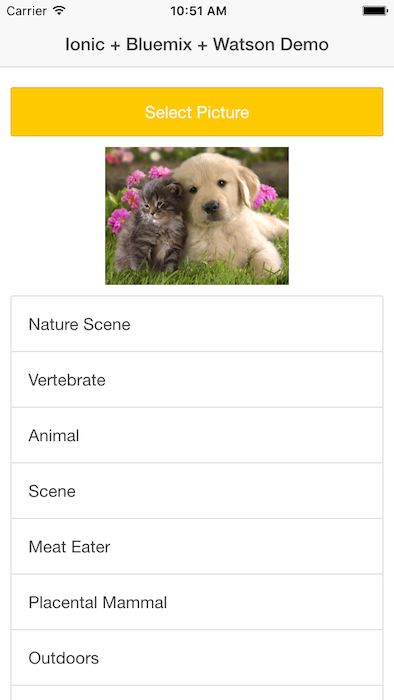
Task: Tap the Placental Mammal row
Action: point(197,602)
